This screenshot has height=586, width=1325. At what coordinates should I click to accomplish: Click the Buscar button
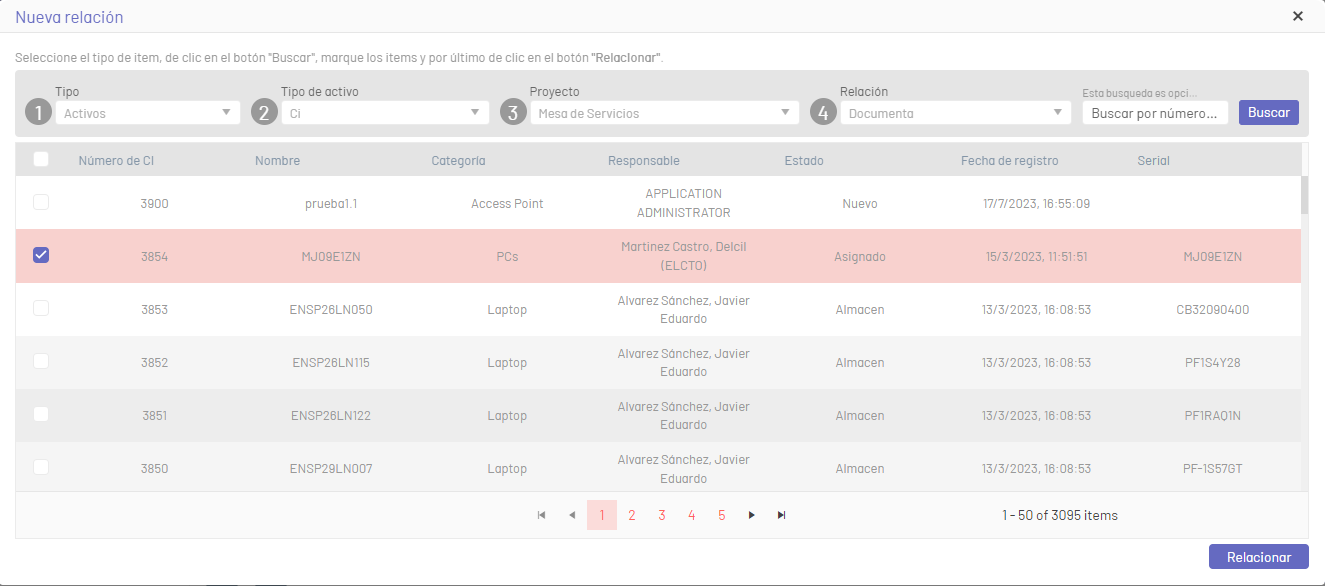(x=1269, y=113)
